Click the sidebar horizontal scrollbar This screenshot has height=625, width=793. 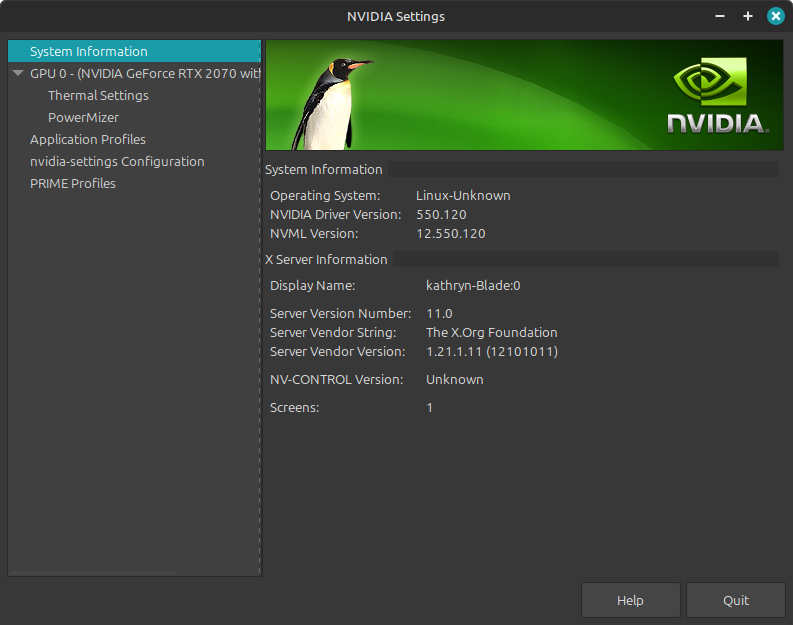click(x=94, y=573)
